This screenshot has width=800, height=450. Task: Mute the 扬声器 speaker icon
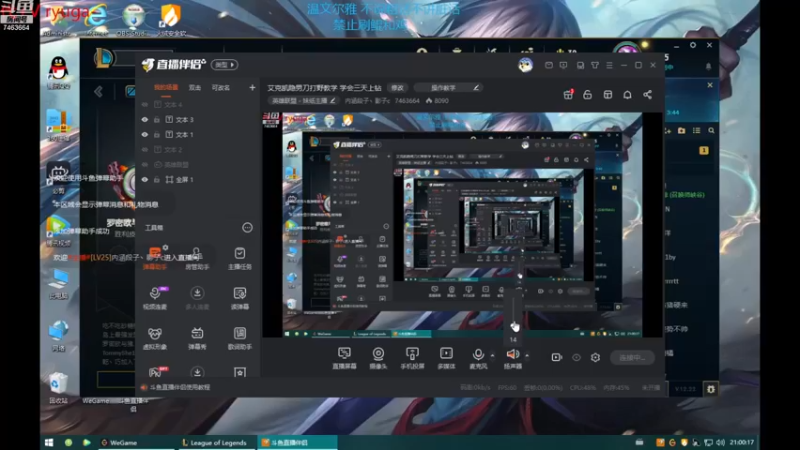(512, 354)
